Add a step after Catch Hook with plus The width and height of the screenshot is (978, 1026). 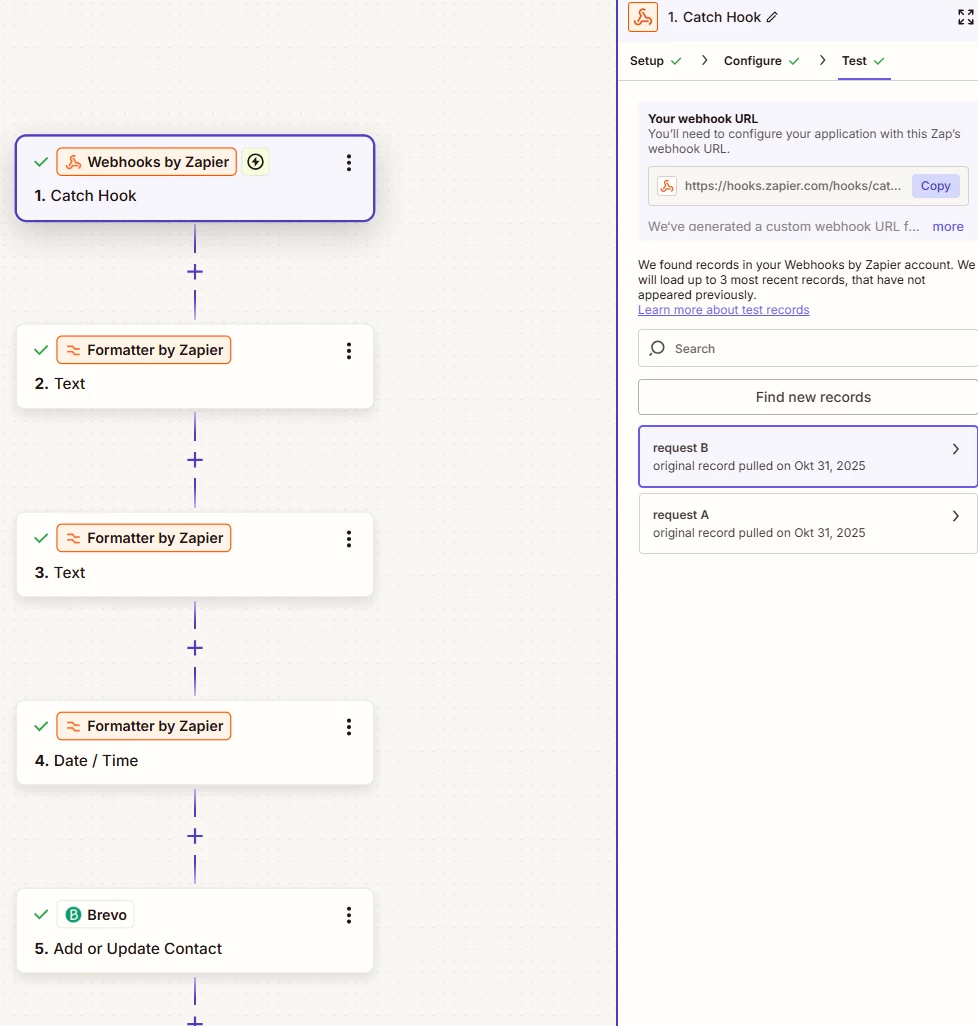coord(195,272)
